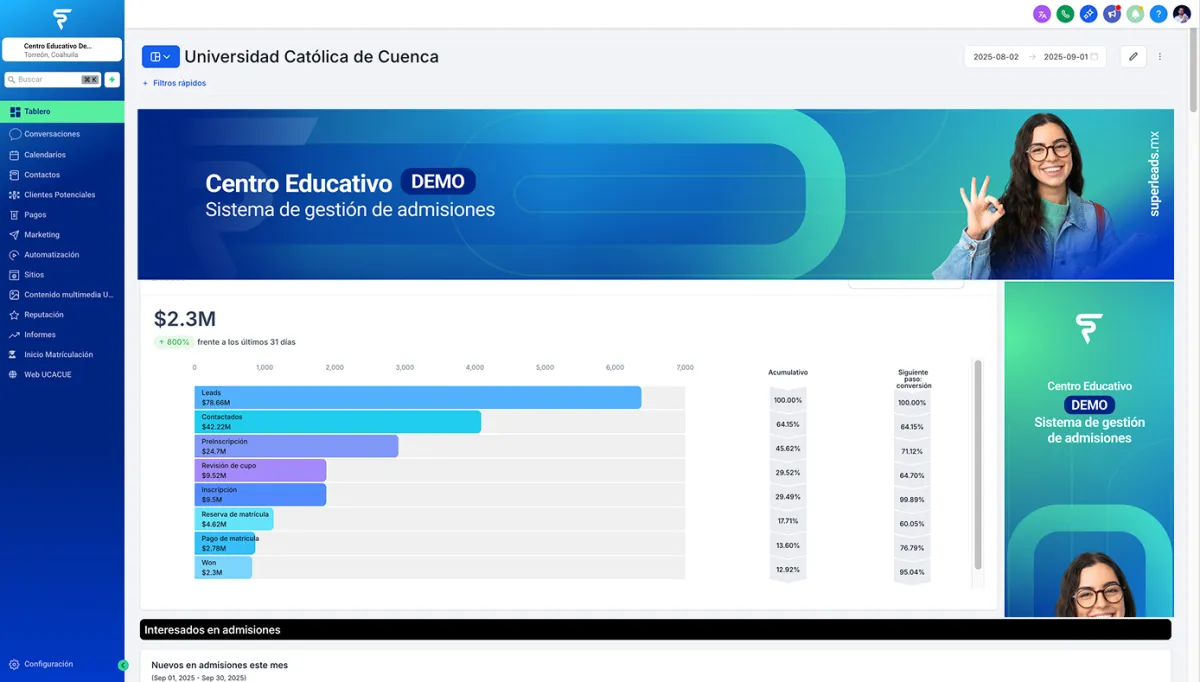Open the help question mark icon
Screen dimensions: 1200x682
click(x=1157, y=14)
